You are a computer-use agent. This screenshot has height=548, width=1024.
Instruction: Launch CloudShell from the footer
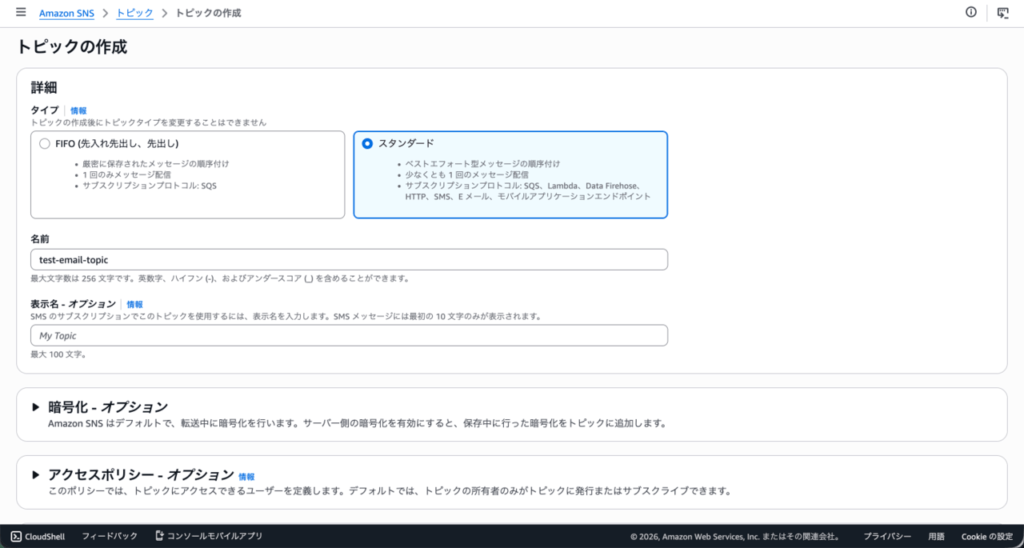pyautogui.click(x=39, y=536)
